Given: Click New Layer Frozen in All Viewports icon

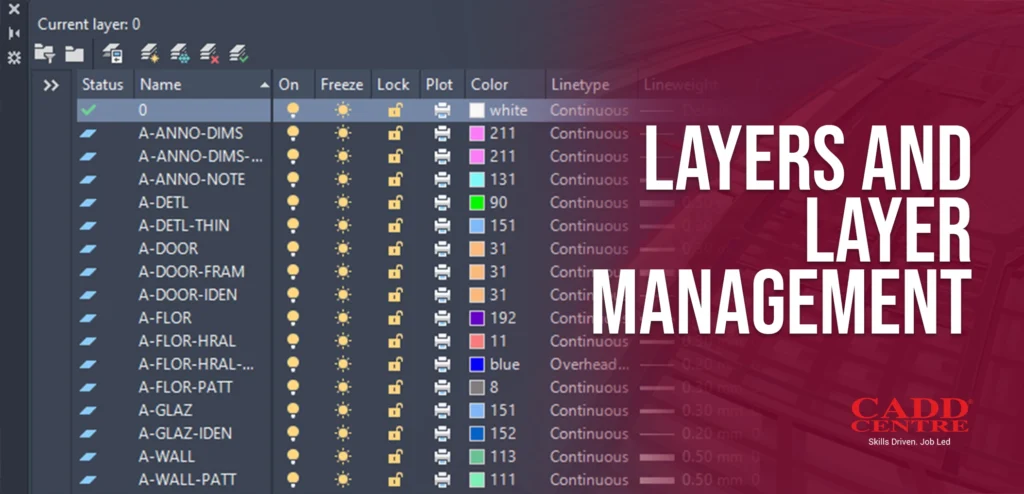Looking at the screenshot, I should pos(180,53).
